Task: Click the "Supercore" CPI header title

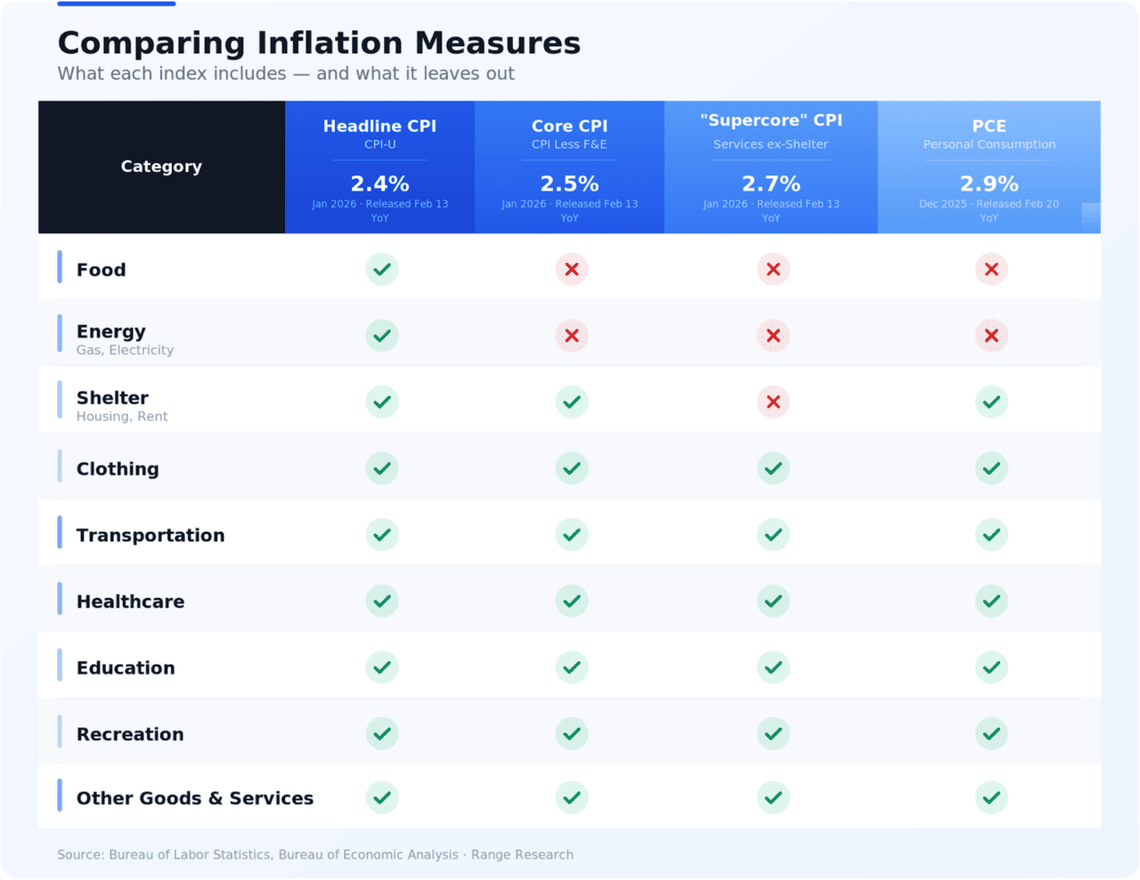Action: click(771, 121)
